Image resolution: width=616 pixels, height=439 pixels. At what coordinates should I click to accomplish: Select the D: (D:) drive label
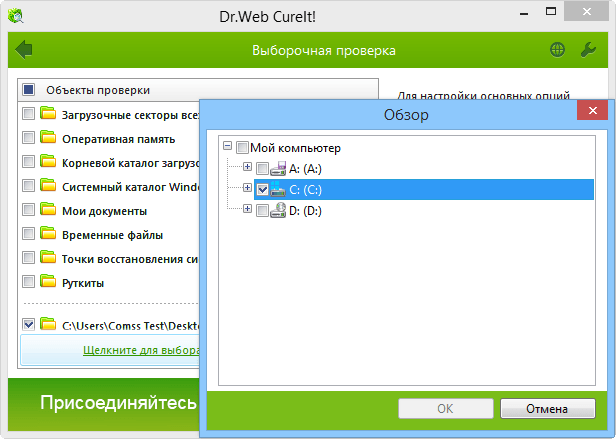pos(305,211)
